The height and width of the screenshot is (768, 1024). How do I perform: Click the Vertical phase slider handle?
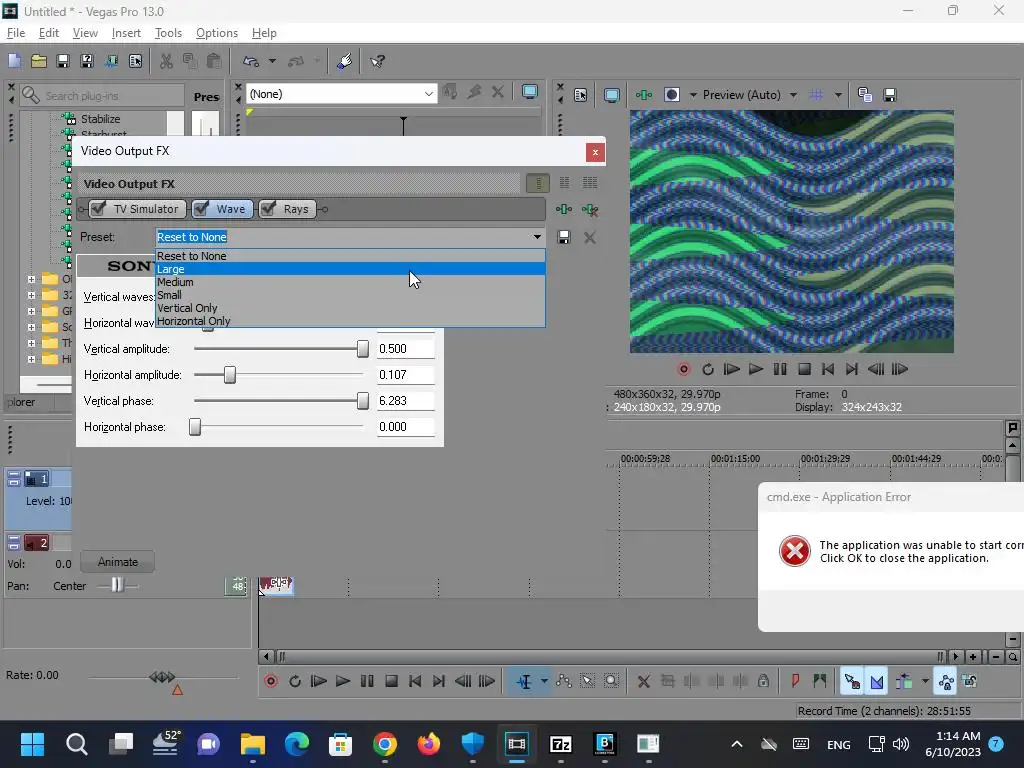(362, 401)
